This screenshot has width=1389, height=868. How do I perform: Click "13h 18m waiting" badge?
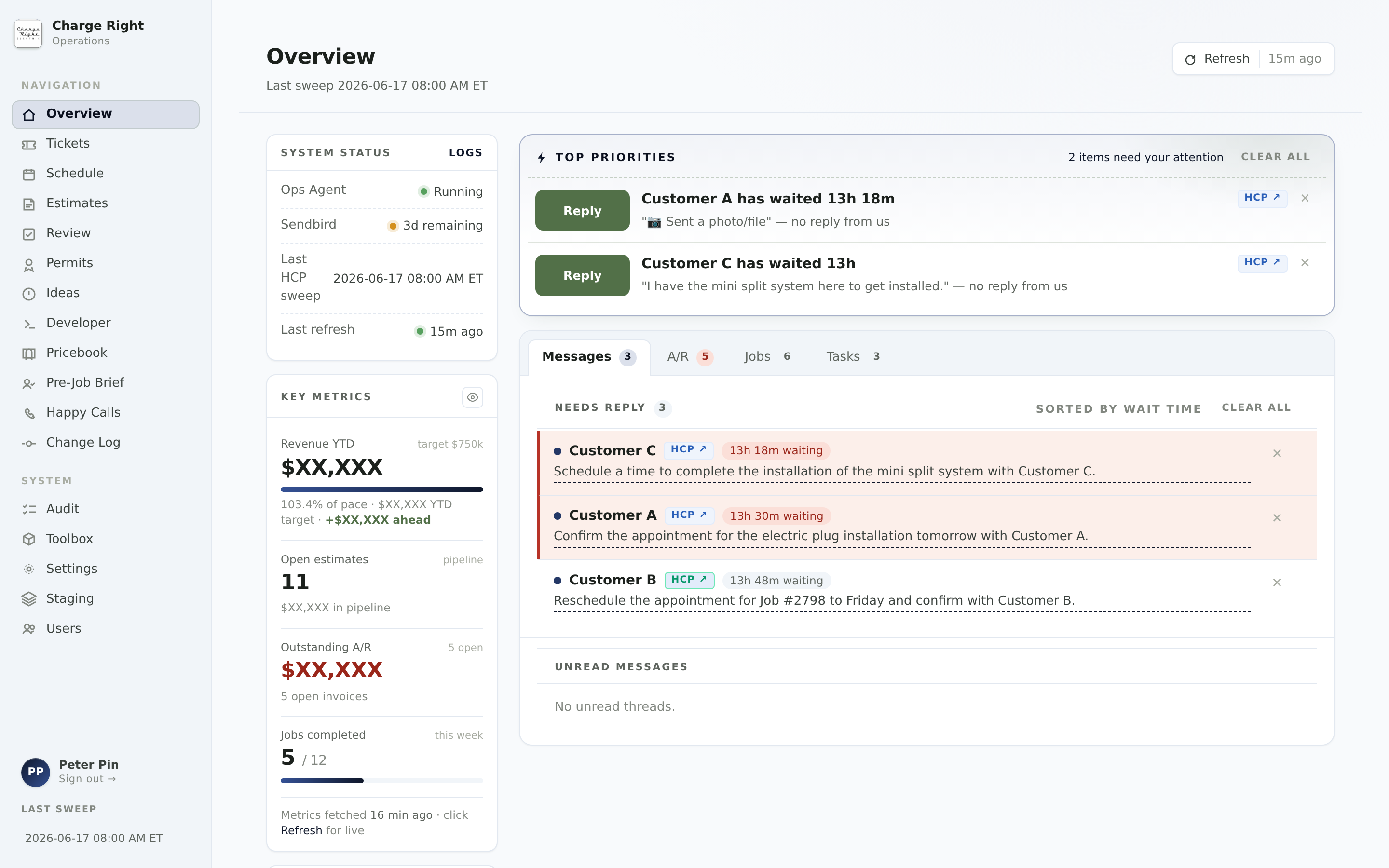(x=776, y=451)
